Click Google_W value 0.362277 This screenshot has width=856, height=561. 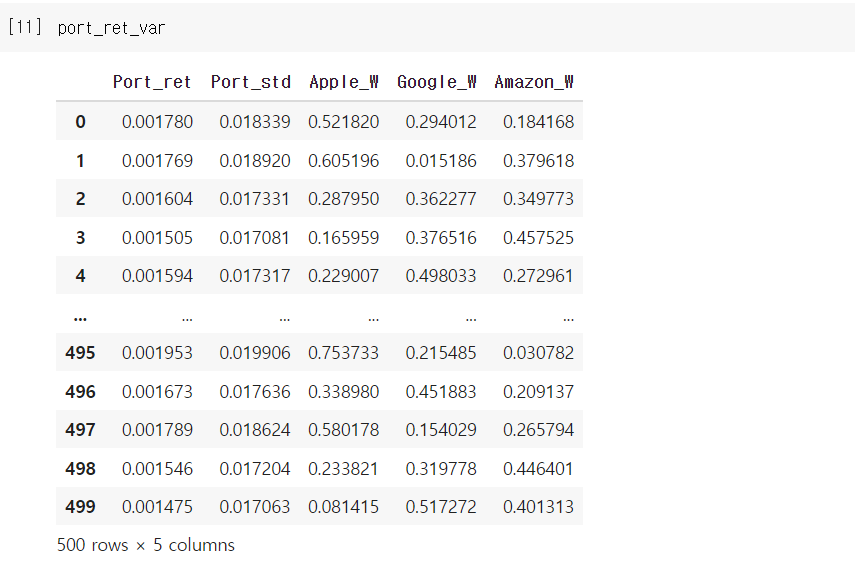coord(441,199)
